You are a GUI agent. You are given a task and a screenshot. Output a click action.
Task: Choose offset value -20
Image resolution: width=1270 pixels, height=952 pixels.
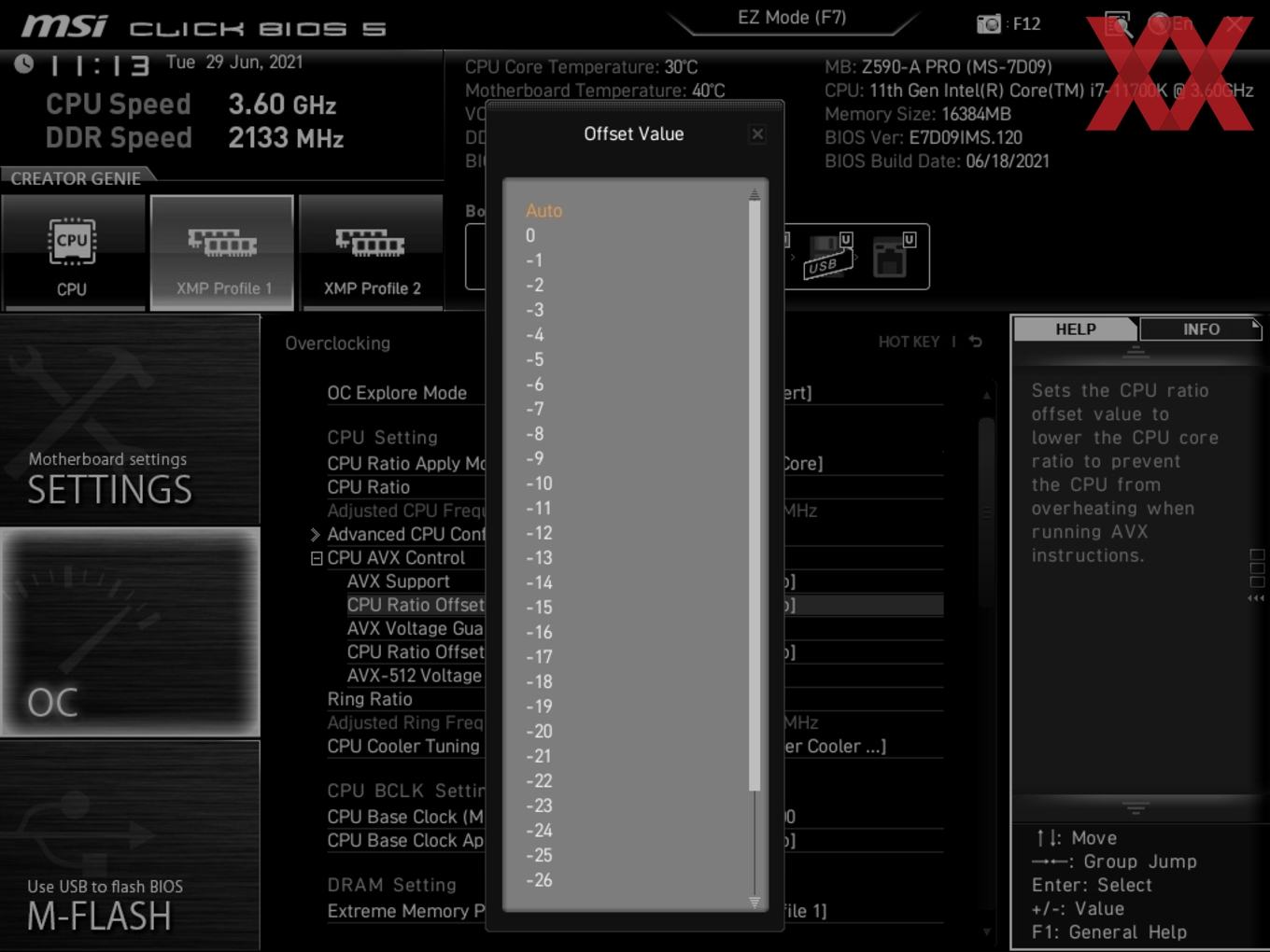coord(539,731)
